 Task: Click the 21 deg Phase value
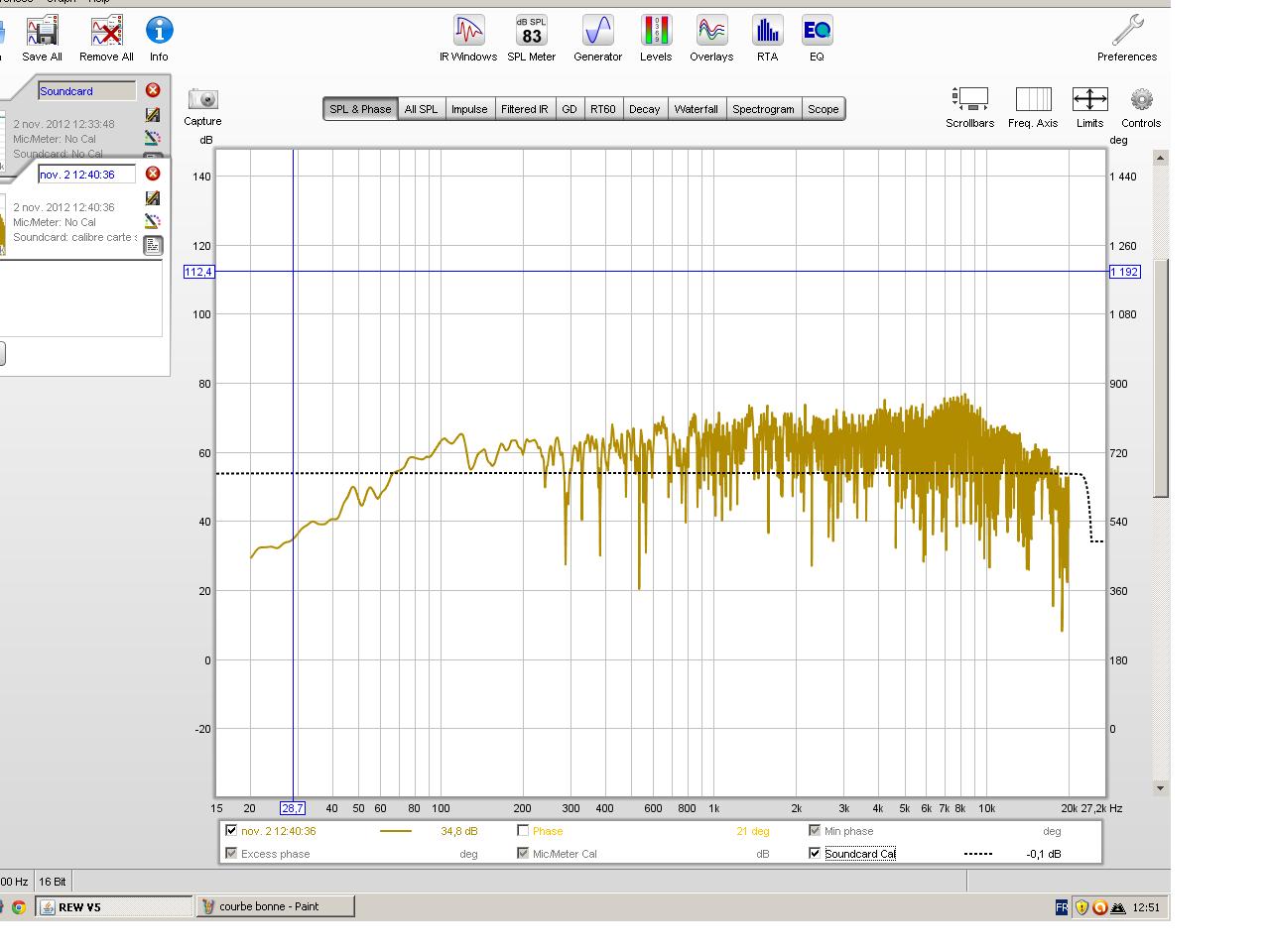click(x=753, y=831)
